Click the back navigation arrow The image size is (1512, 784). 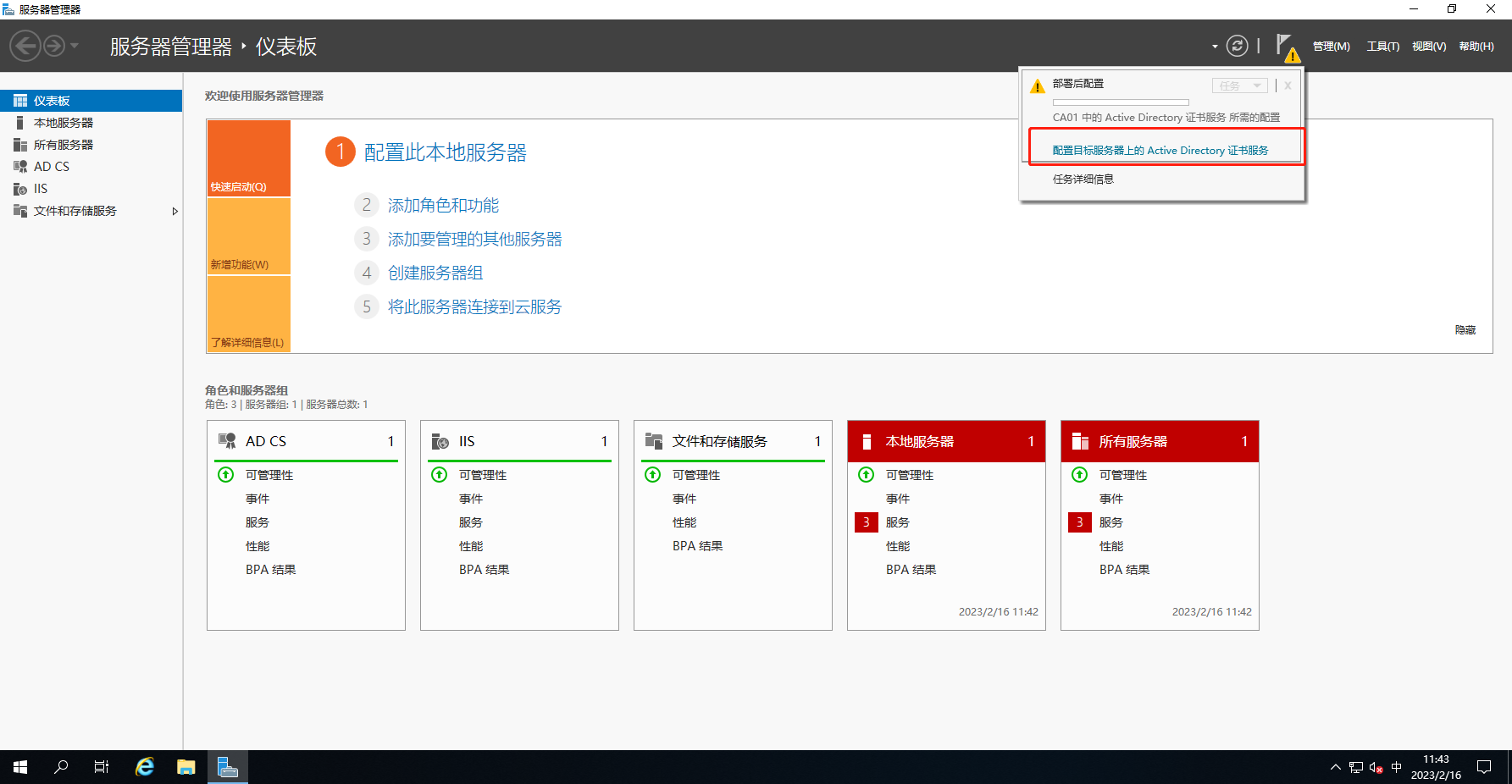[25, 46]
